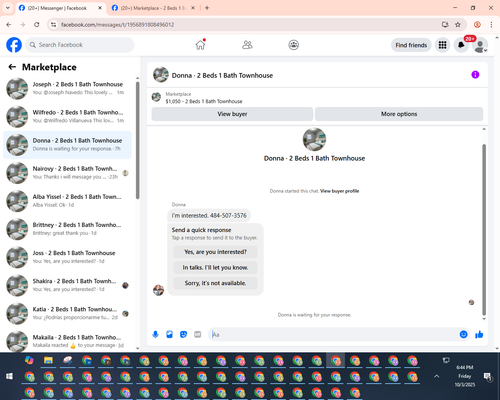500x400 pixels.
Task: Open the Brittney townhouse conversation
Action: [67, 229]
